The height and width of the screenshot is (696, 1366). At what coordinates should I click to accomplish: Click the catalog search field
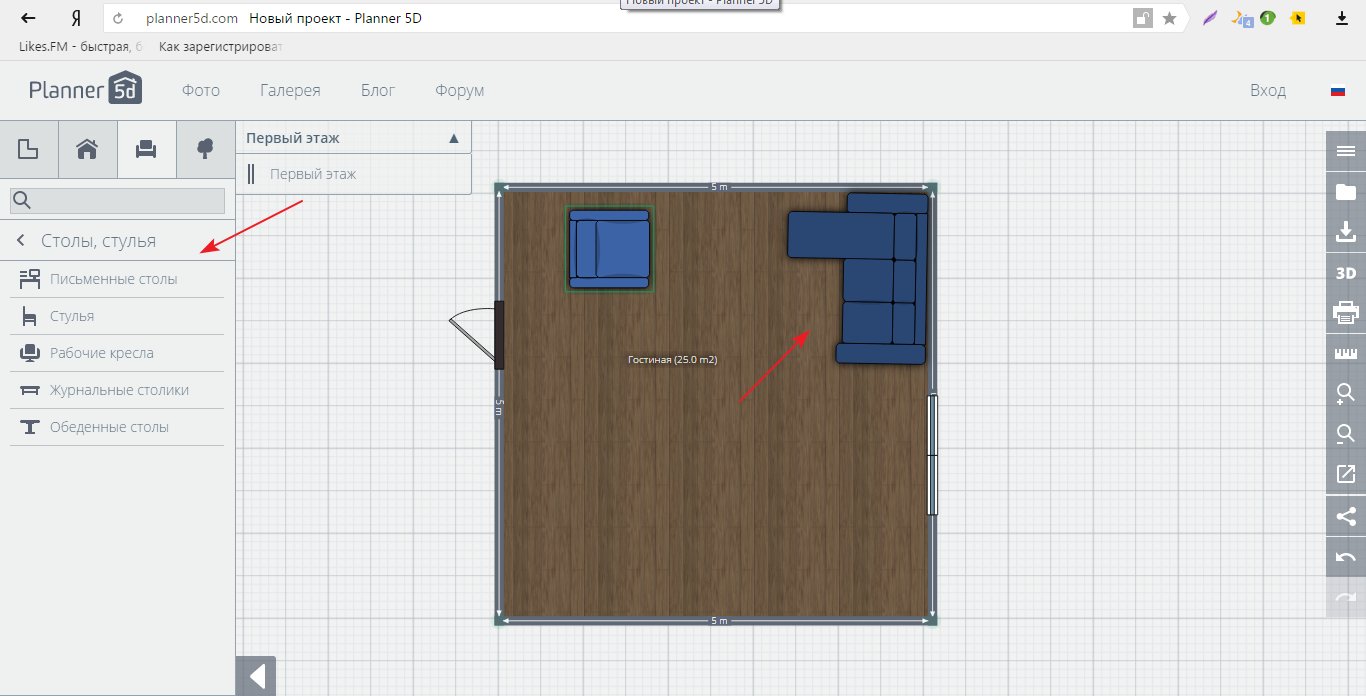117,201
